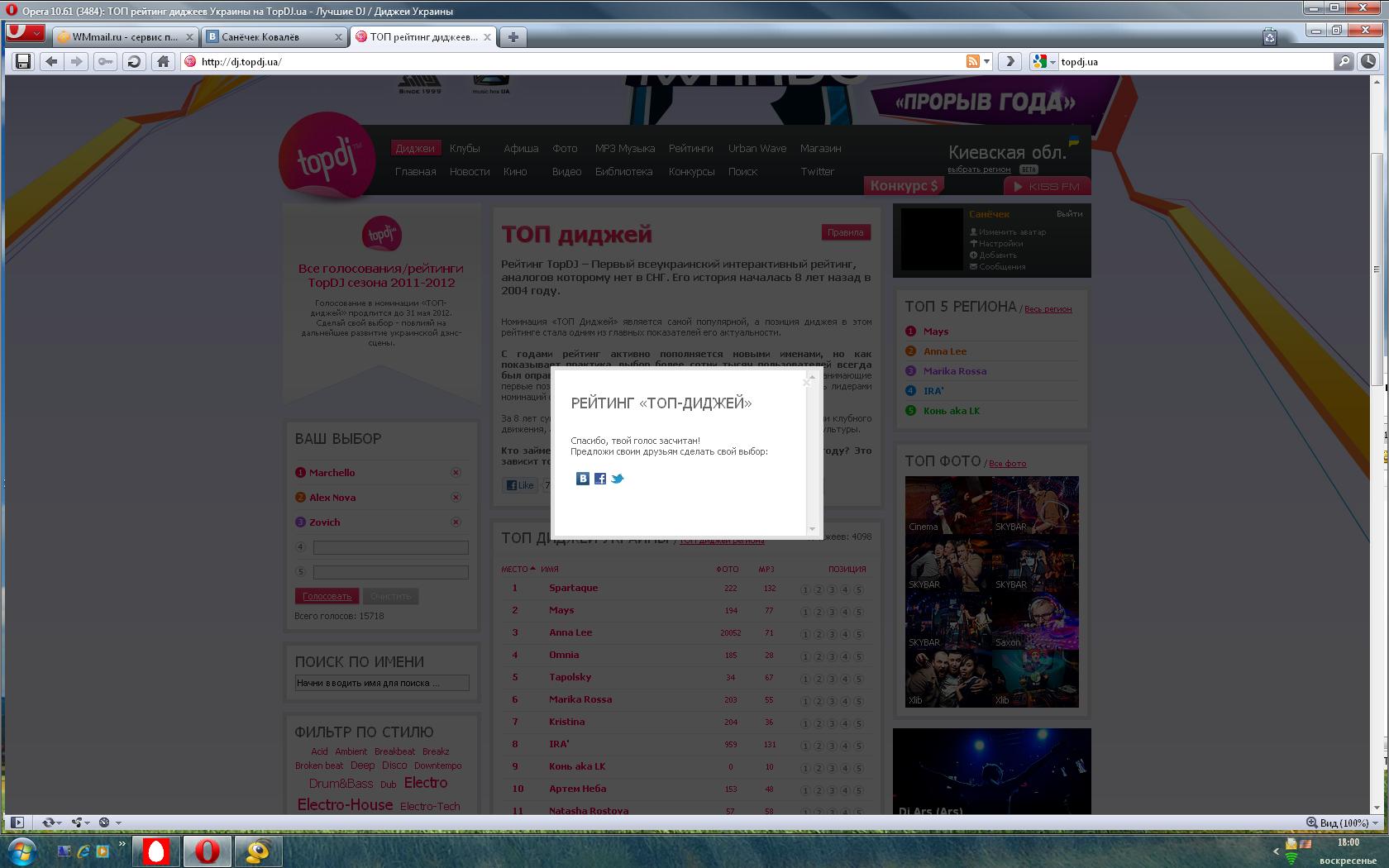Open Spartaque DJ profile link

pyautogui.click(x=574, y=588)
